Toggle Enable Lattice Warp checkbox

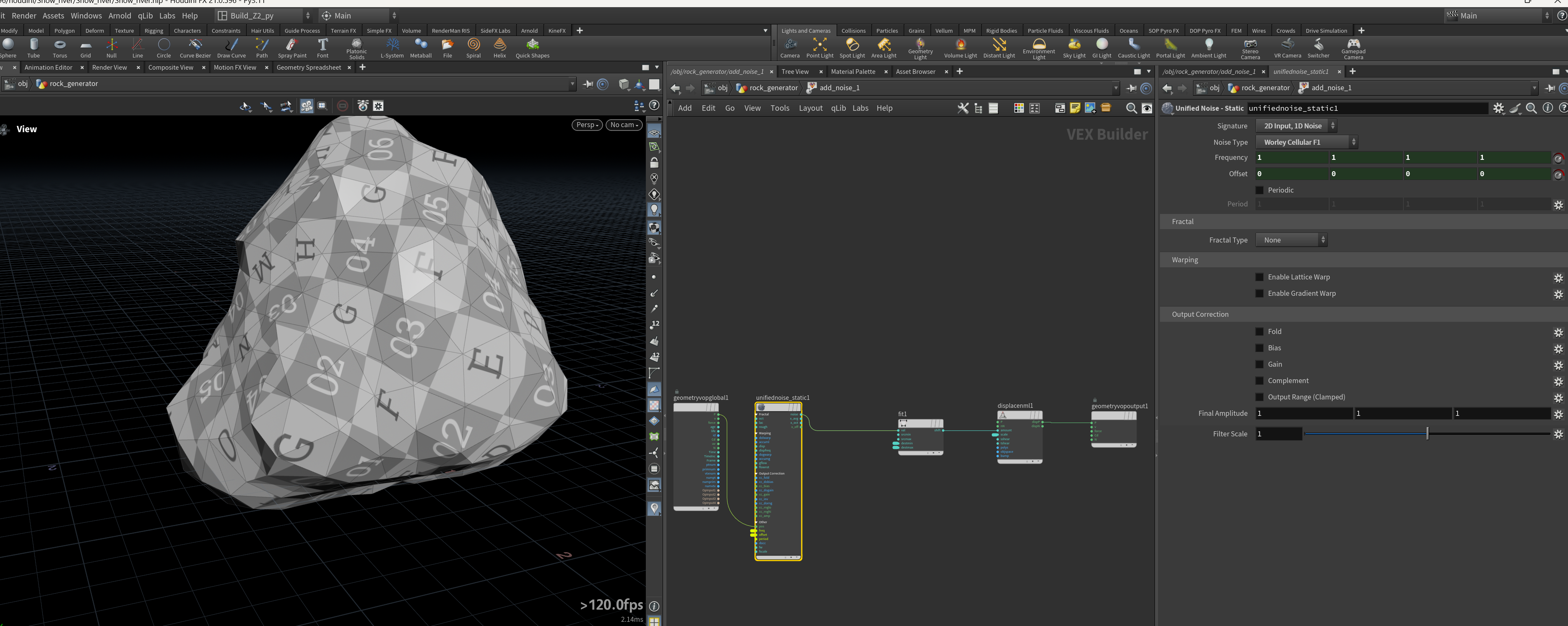[1259, 277]
